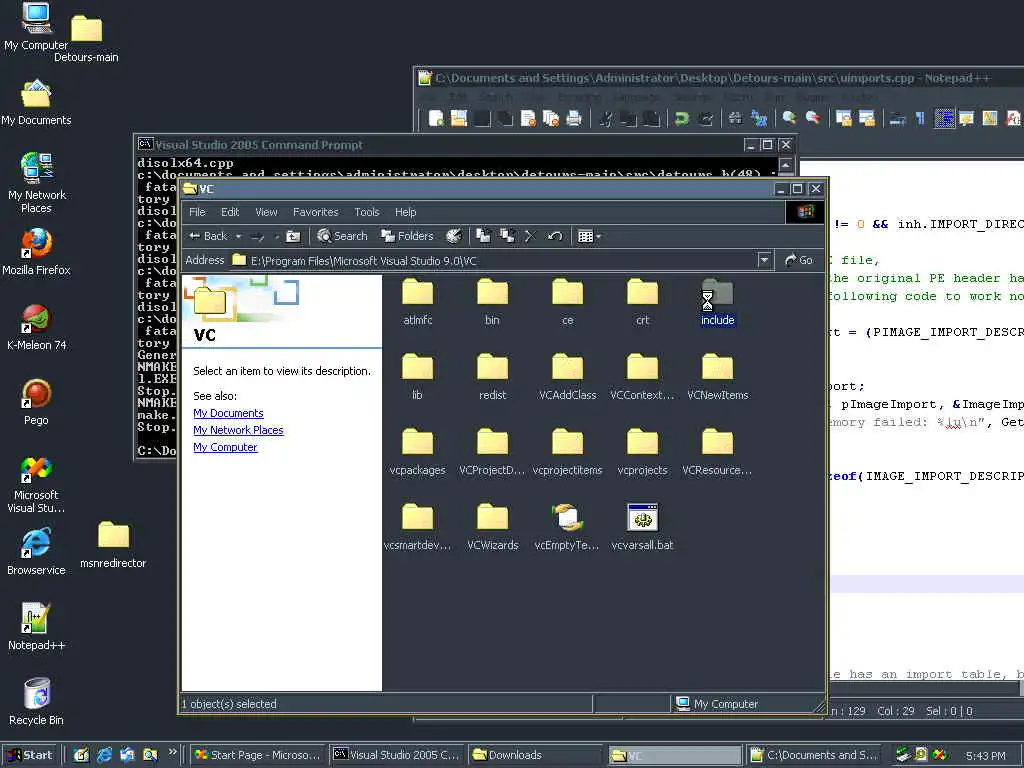Open the Help menu in VC window
This screenshot has width=1024, height=768.
(405, 212)
